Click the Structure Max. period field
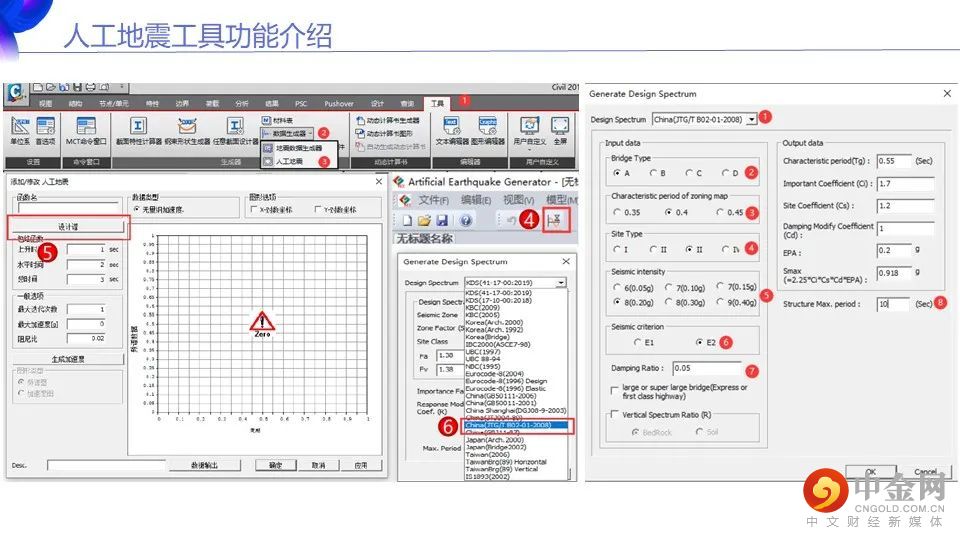 click(893, 304)
